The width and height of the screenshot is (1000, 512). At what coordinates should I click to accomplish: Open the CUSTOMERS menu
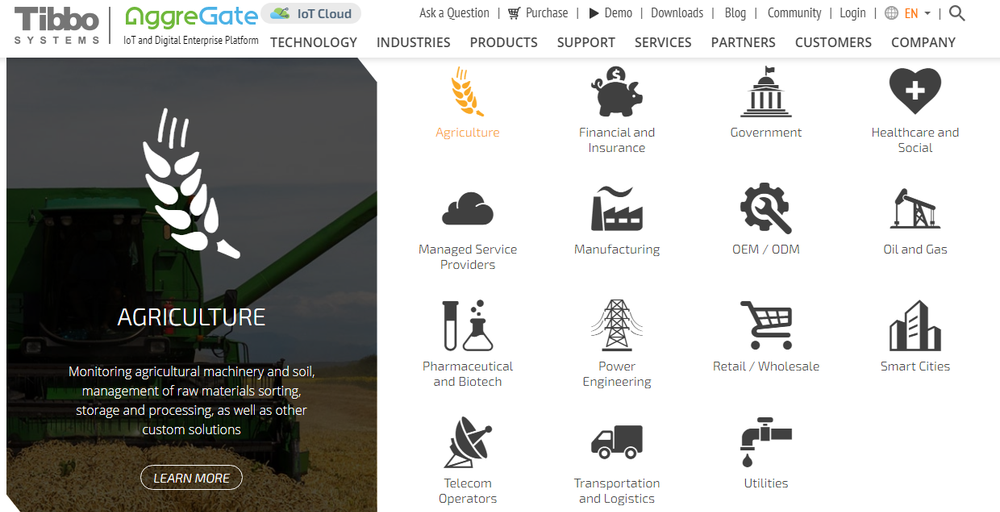[x=833, y=42]
